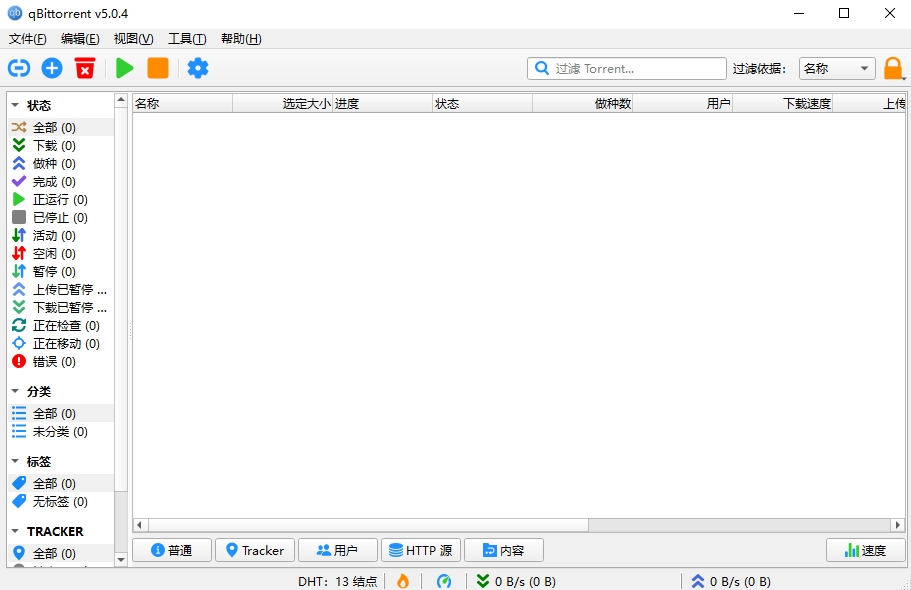Image resolution: width=911 pixels, height=590 pixels.
Task: Collapse the 状态 sidebar section
Action: coord(16,105)
